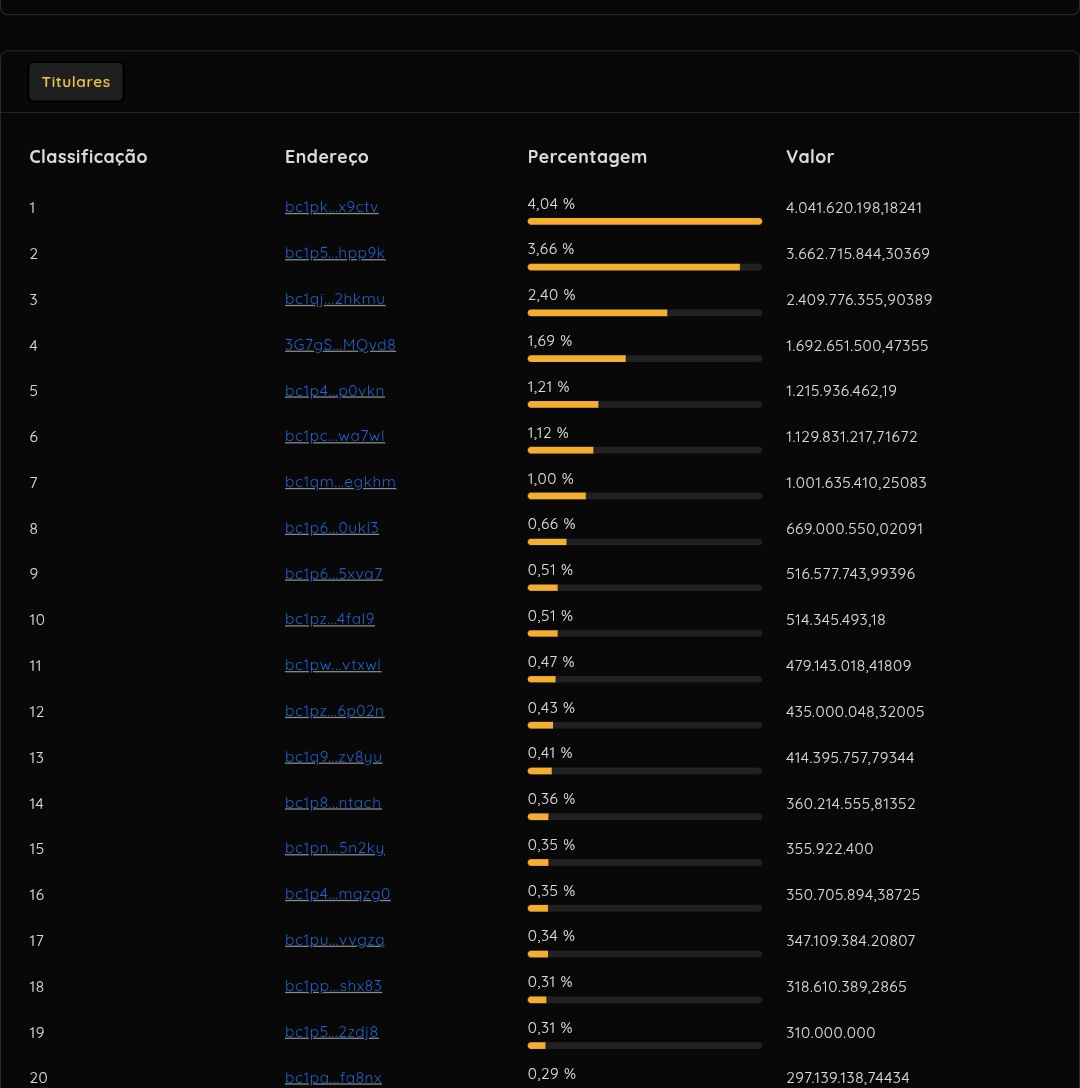This screenshot has width=1080, height=1088.
Task: Select value 355.922.400
Action: coord(829,849)
